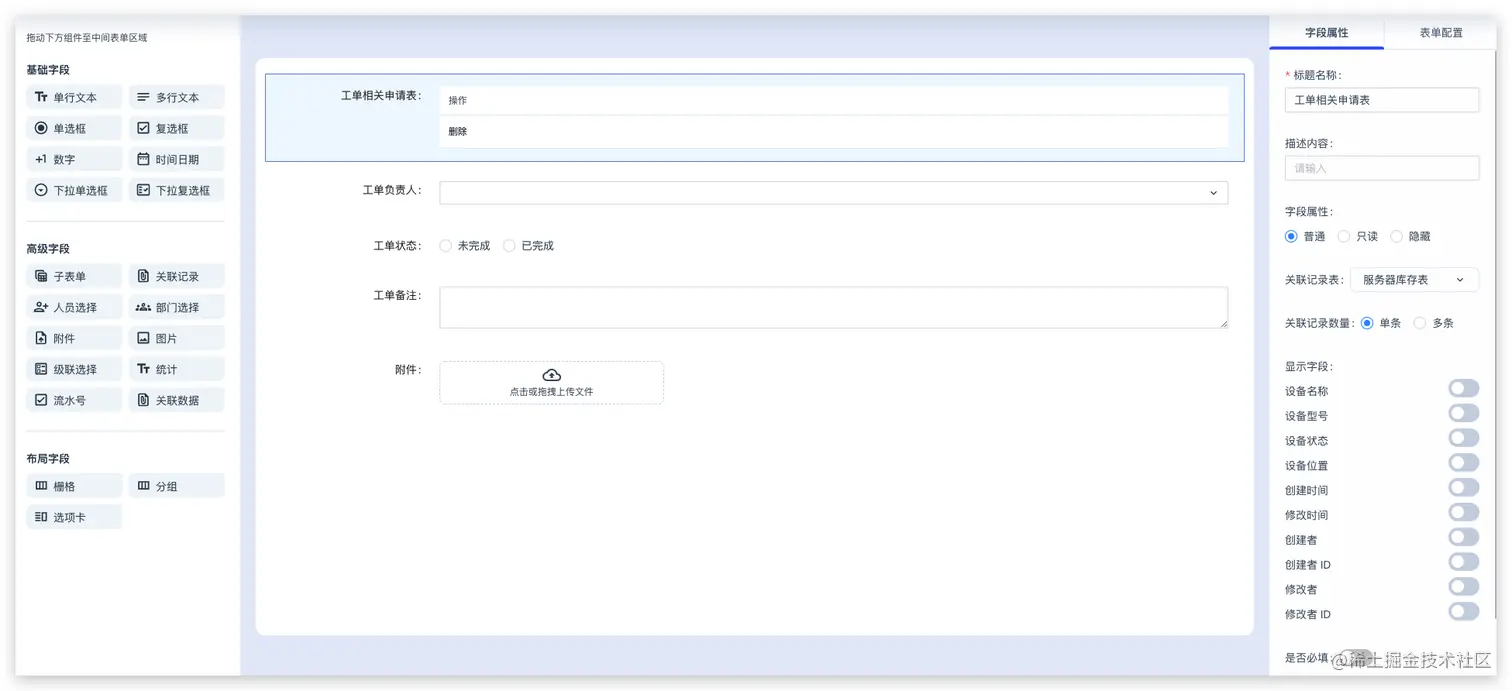Choose the 单选框 radio icon
The image size is (1512, 691).
click(x=41, y=128)
